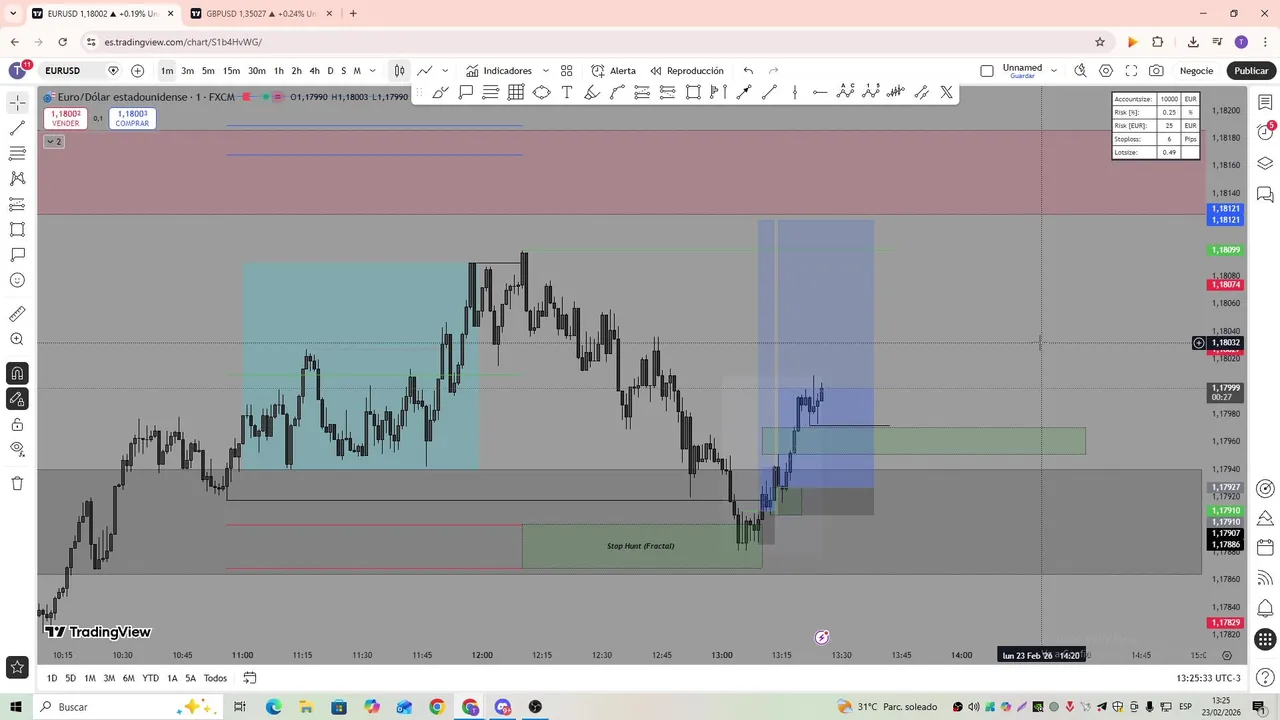Open the watchlist panel icon on right

pos(1265,103)
